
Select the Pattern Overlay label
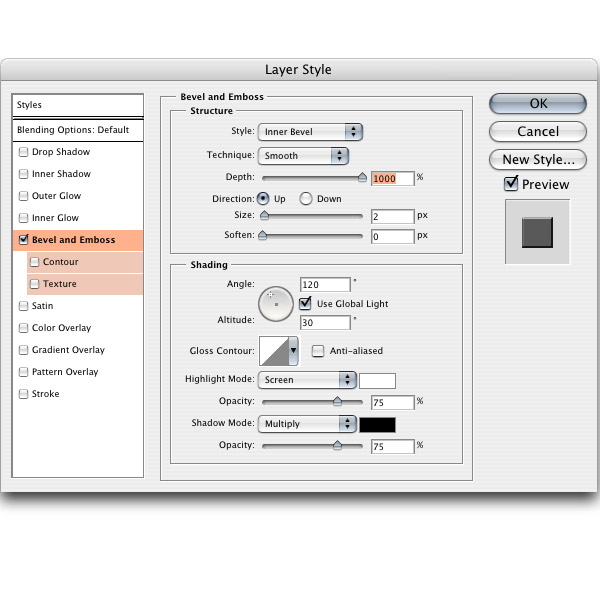tap(65, 372)
